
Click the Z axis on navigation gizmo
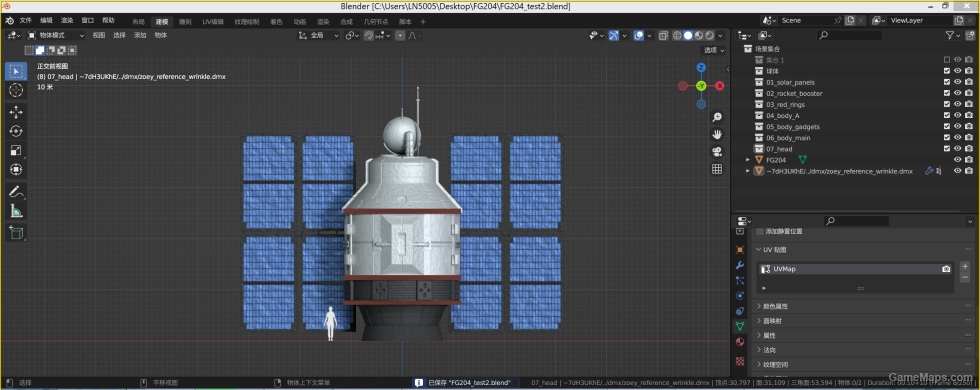[701, 67]
